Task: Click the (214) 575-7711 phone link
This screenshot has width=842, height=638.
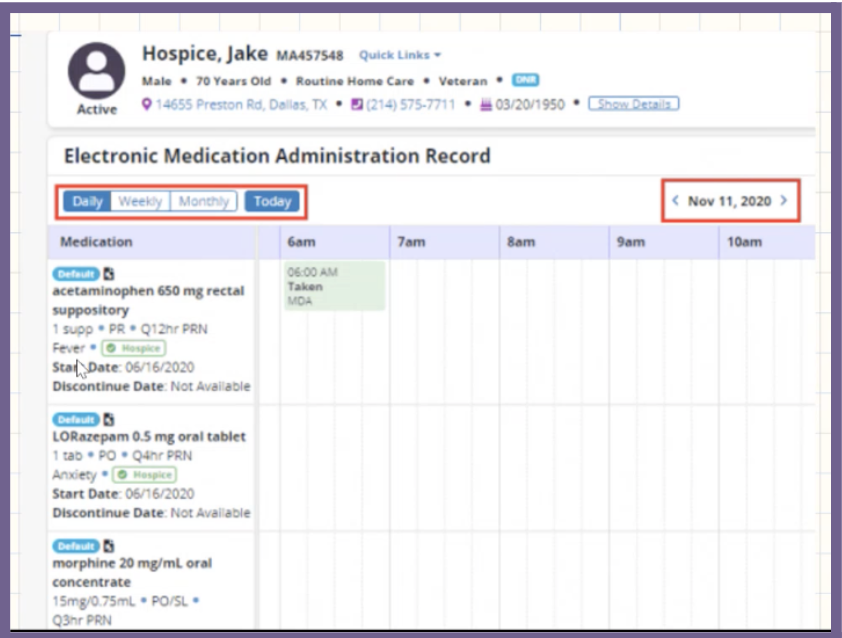Action: pos(410,104)
